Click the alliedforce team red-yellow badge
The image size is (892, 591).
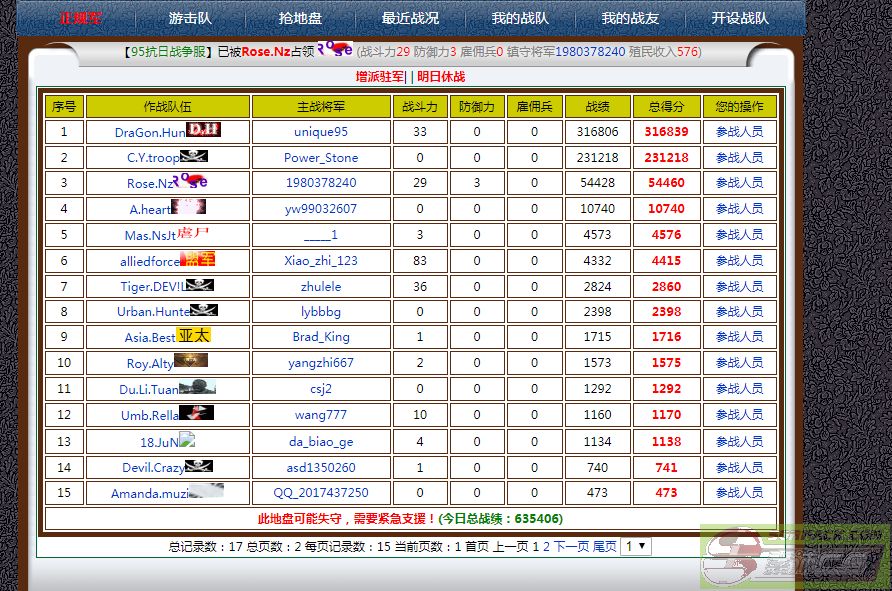(198, 259)
